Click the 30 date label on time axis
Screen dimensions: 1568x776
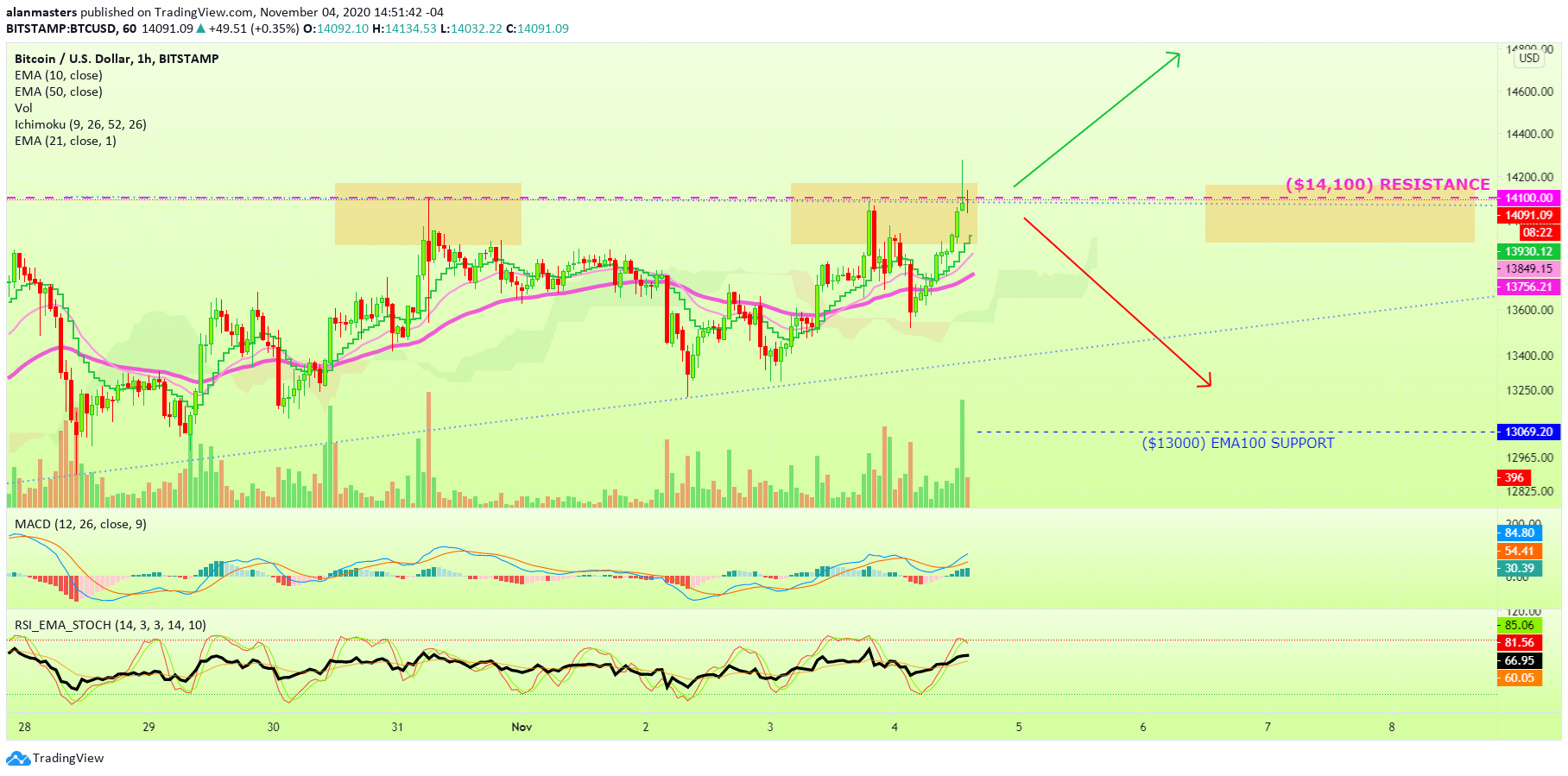[273, 727]
